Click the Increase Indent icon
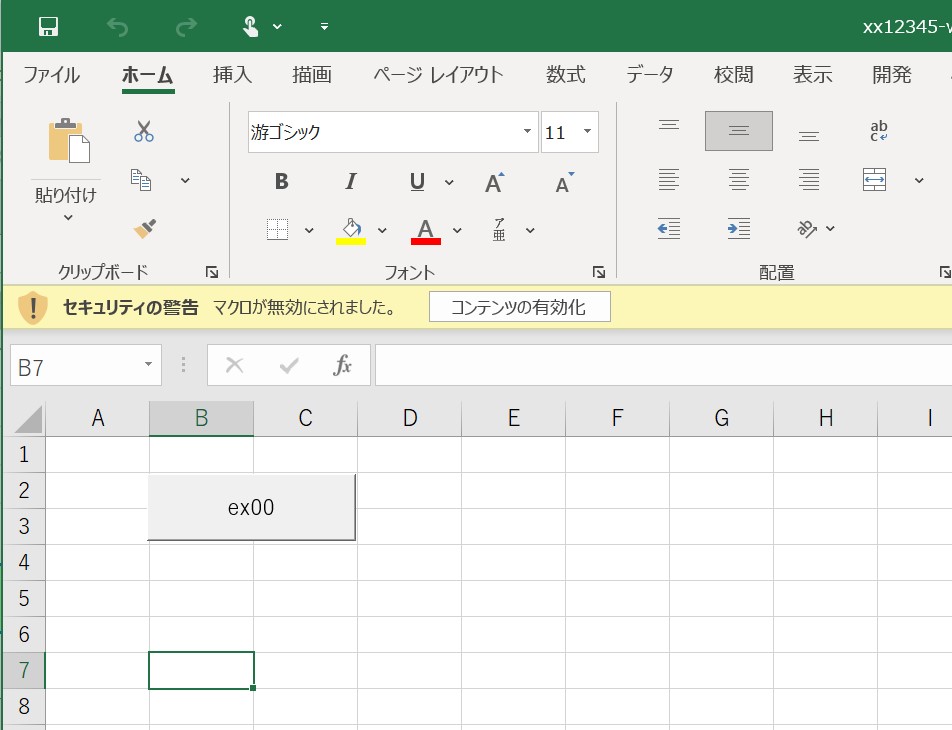The width and height of the screenshot is (952, 730). click(739, 229)
